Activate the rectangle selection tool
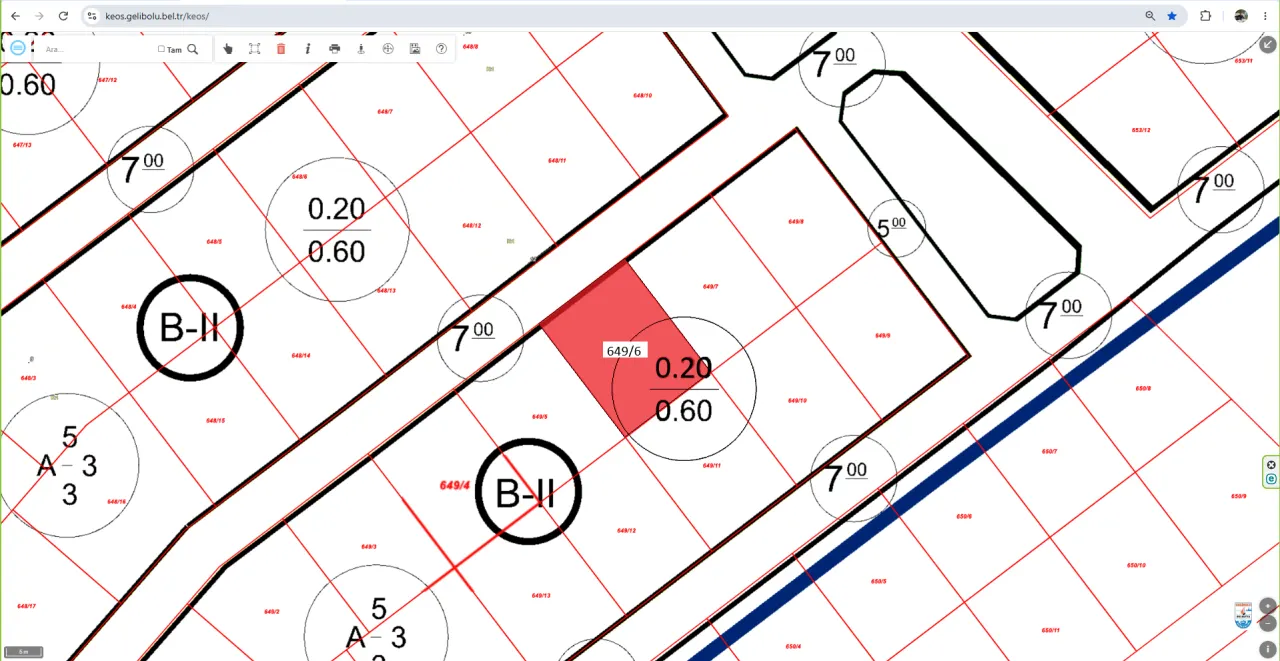This screenshot has width=1280, height=661. pyautogui.click(x=254, y=48)
